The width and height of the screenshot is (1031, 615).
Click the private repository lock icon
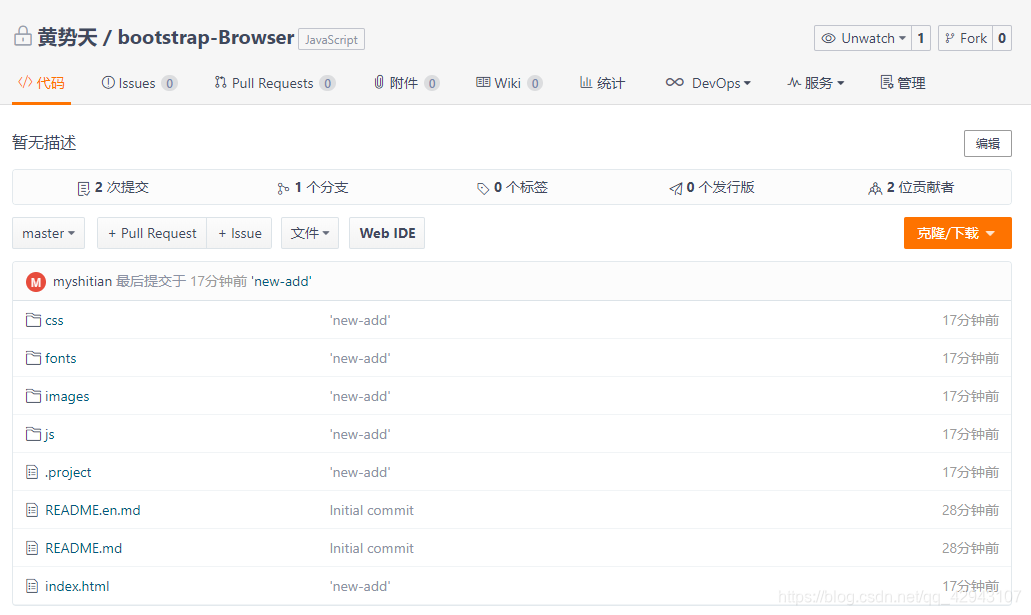(22, 36)
